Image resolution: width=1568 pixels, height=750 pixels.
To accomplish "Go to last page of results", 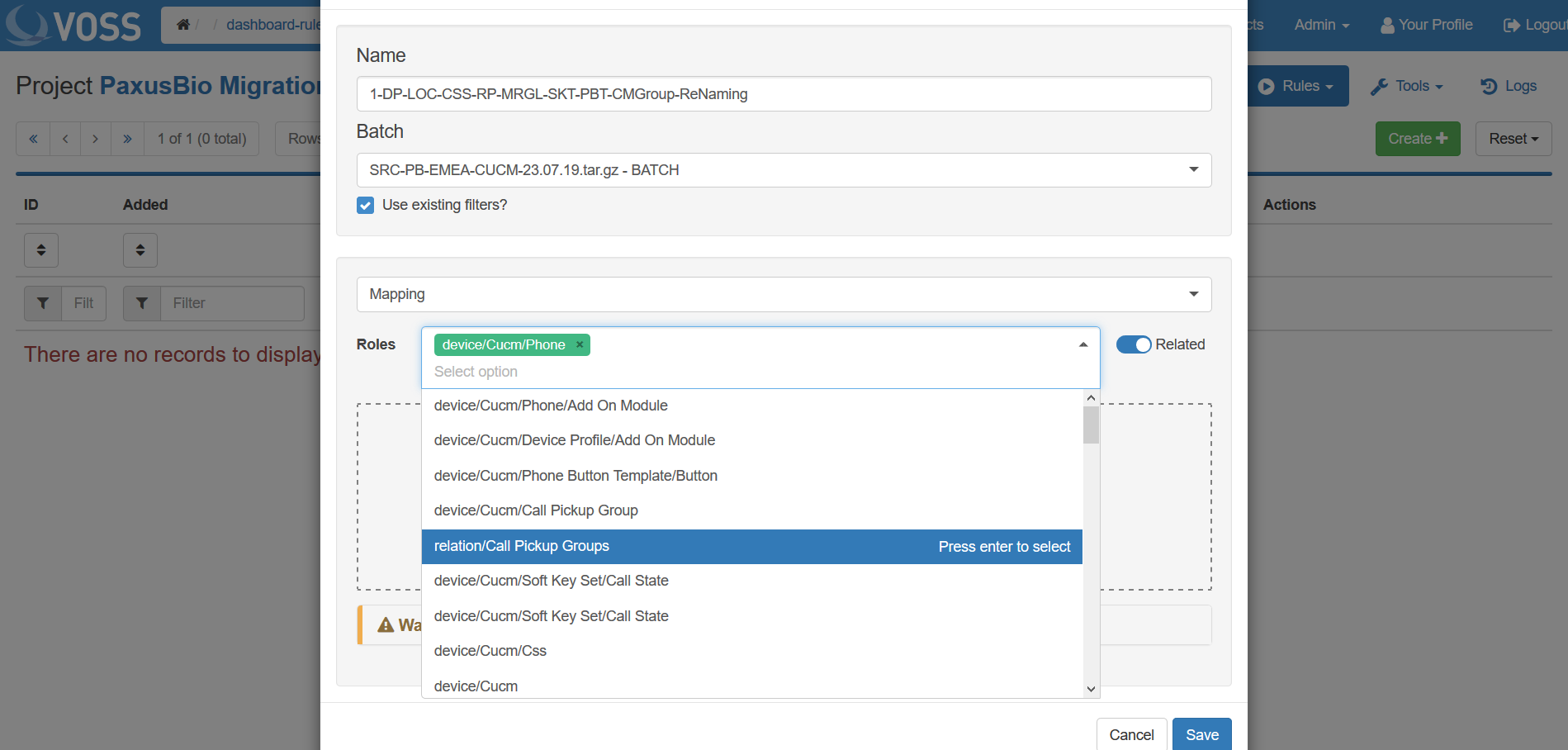I will click(x=127, y=139).
